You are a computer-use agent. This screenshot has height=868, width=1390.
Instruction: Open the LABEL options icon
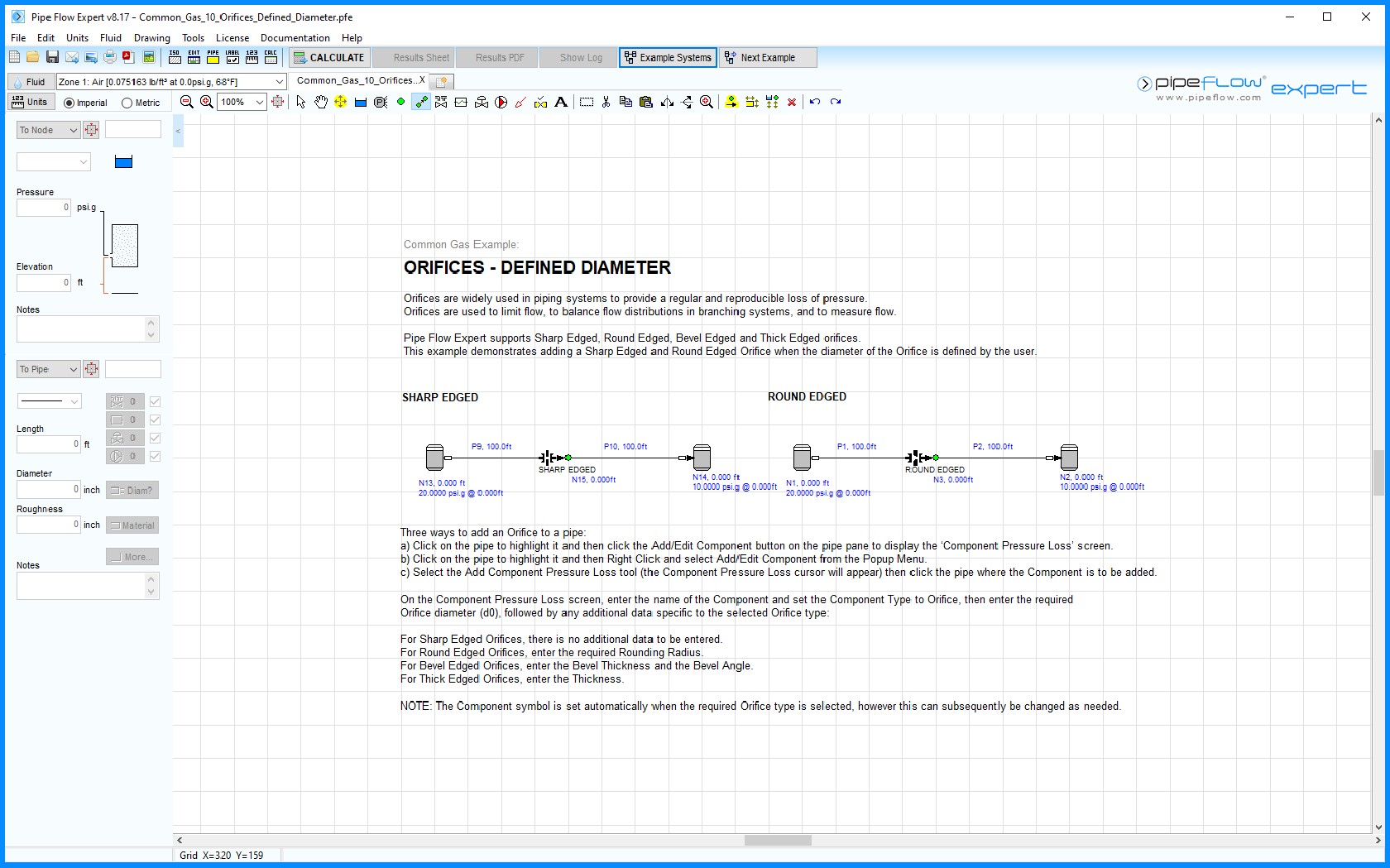pos(232,57)
